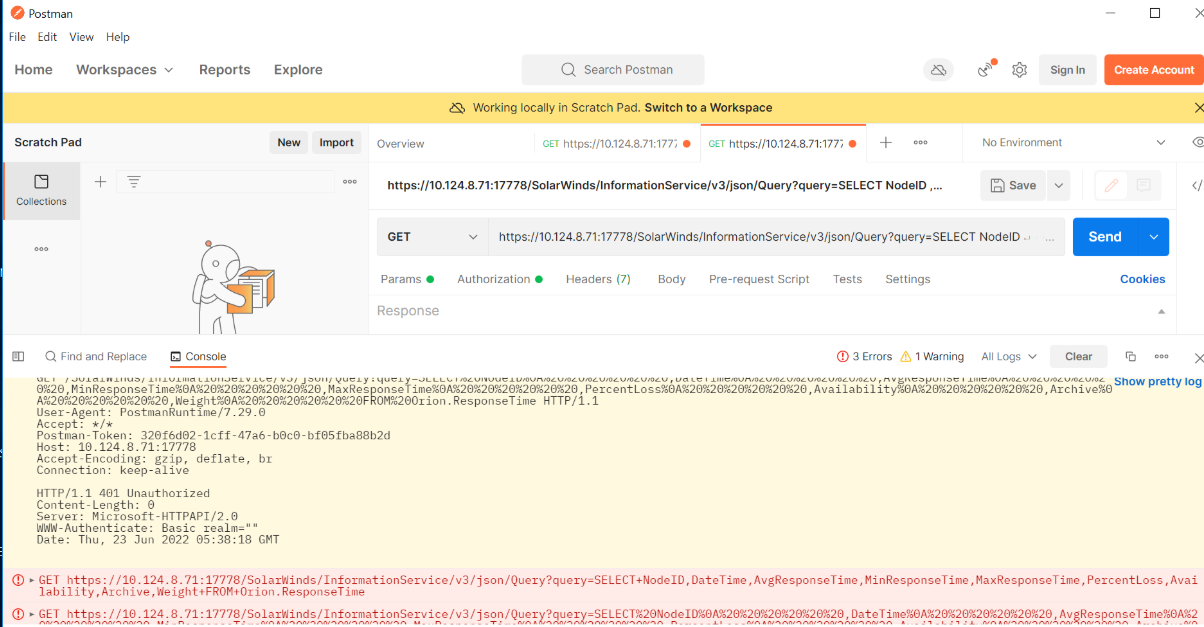Screen dimensions: 1204x627
Task: Add a new request tab with plus
Action: [x=885, y=143]
